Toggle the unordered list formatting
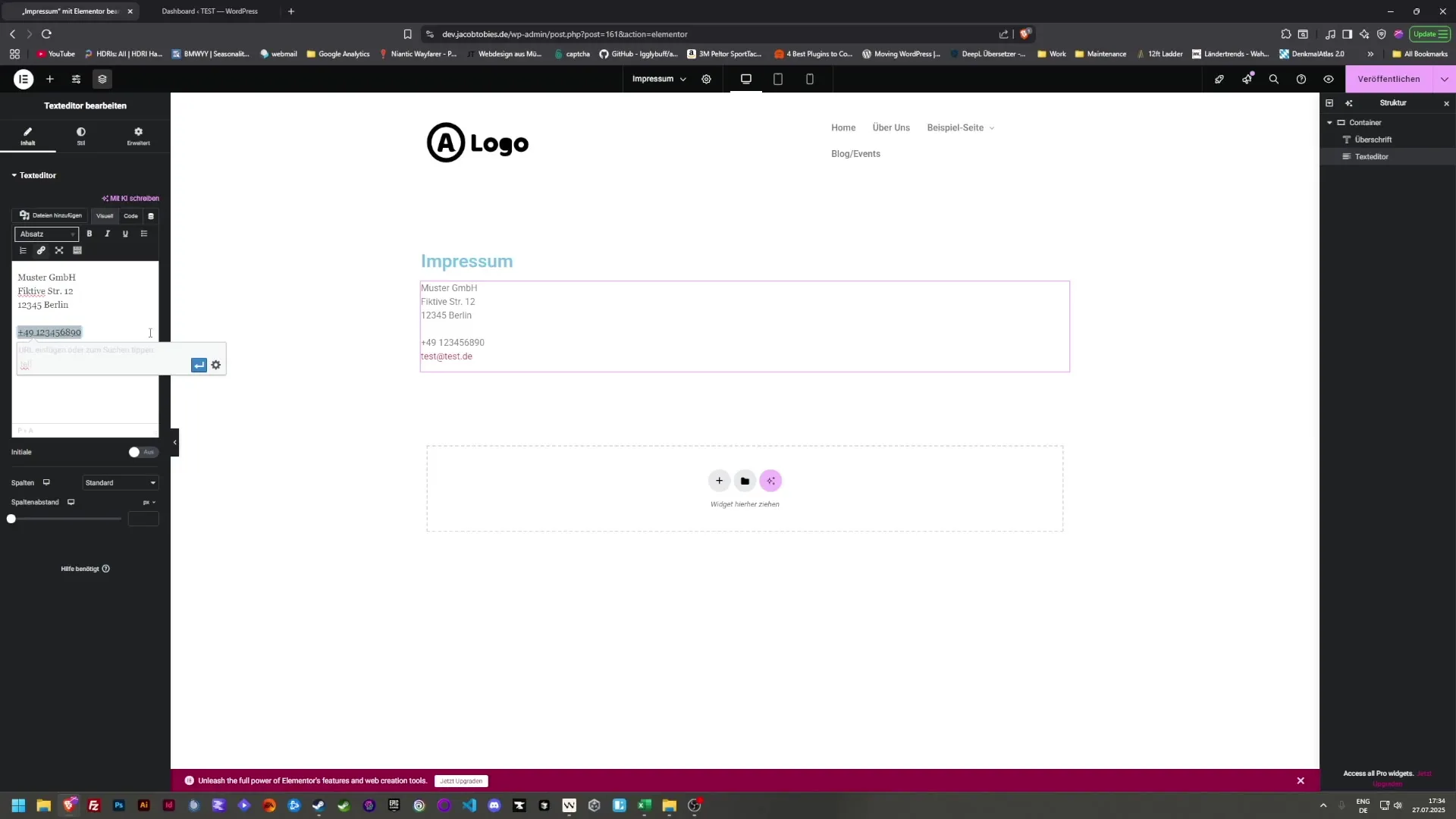This screenshot has width=1456, height=819. click(x=144, y=234)
